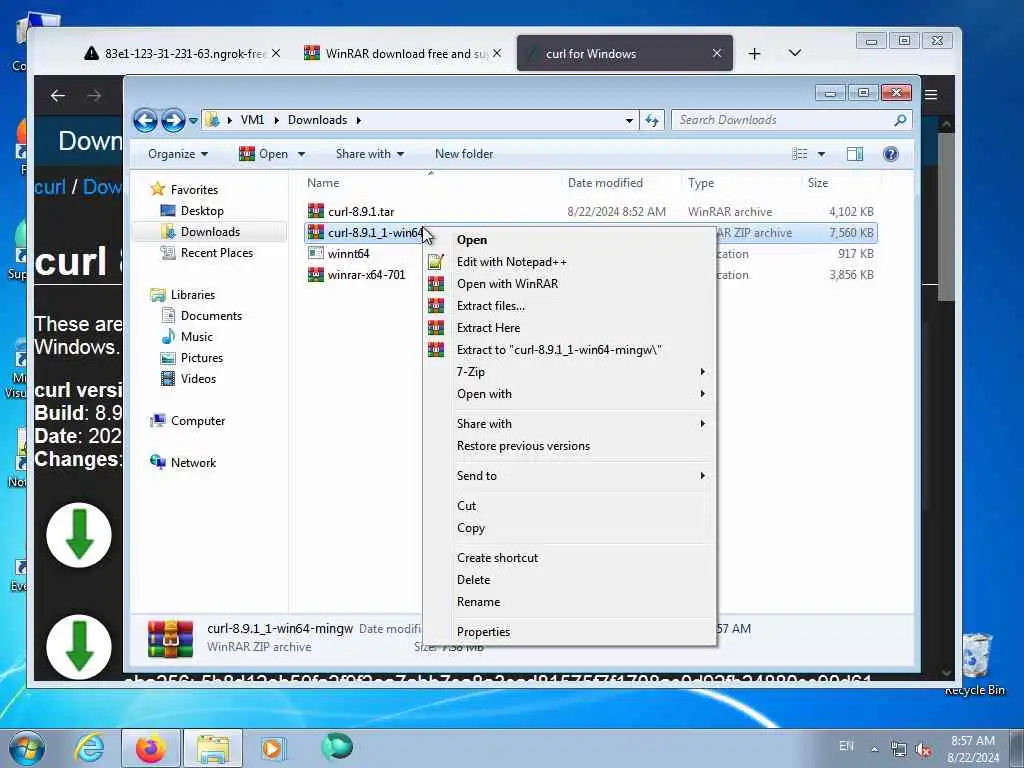Open a new Firefox tab with plus button
The height and width of the screenshot is (768, 1024).
(754, 54)
